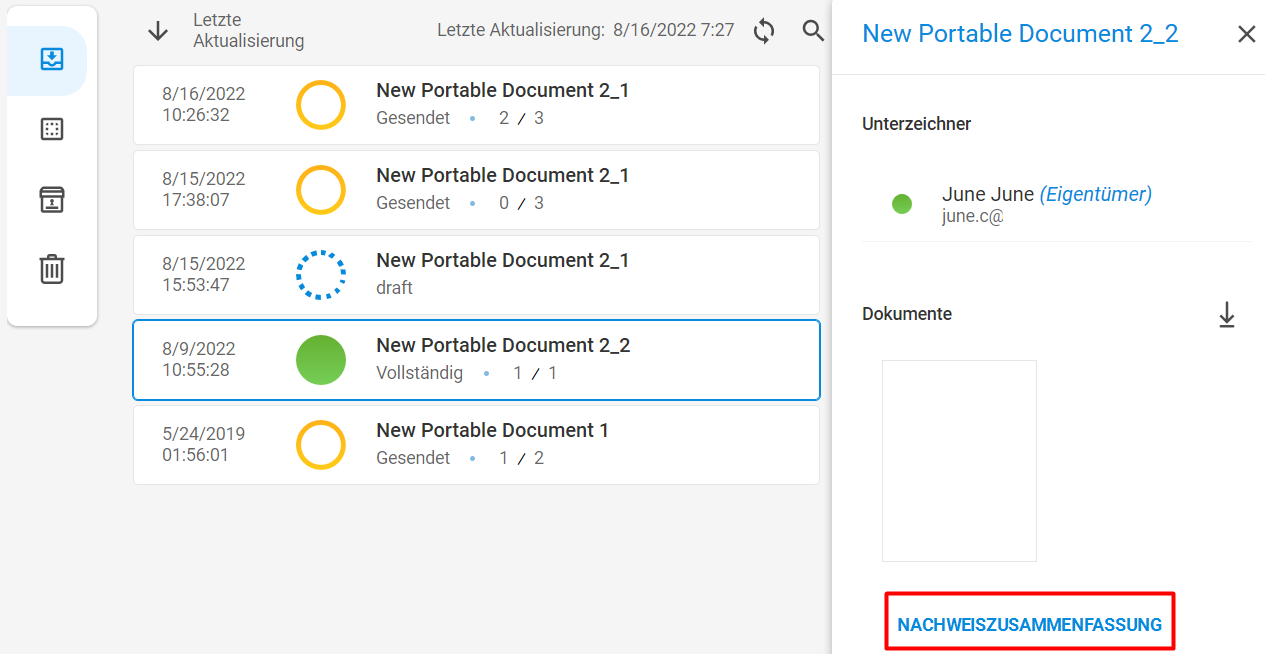Click dotted draft status circle
The width and height of the screenshot is (1265, 654).
point(321,275)
